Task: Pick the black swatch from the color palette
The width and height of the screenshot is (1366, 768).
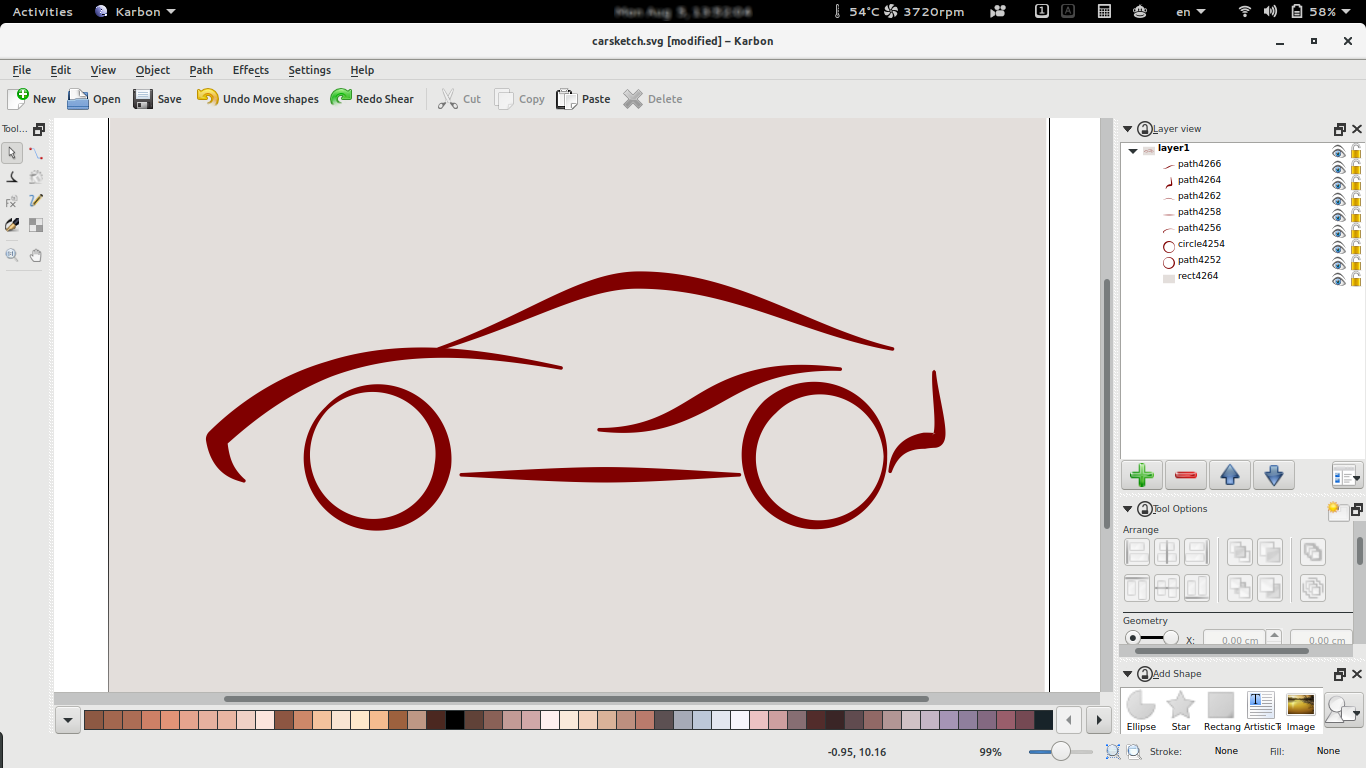Action: (x=455, y=719)
